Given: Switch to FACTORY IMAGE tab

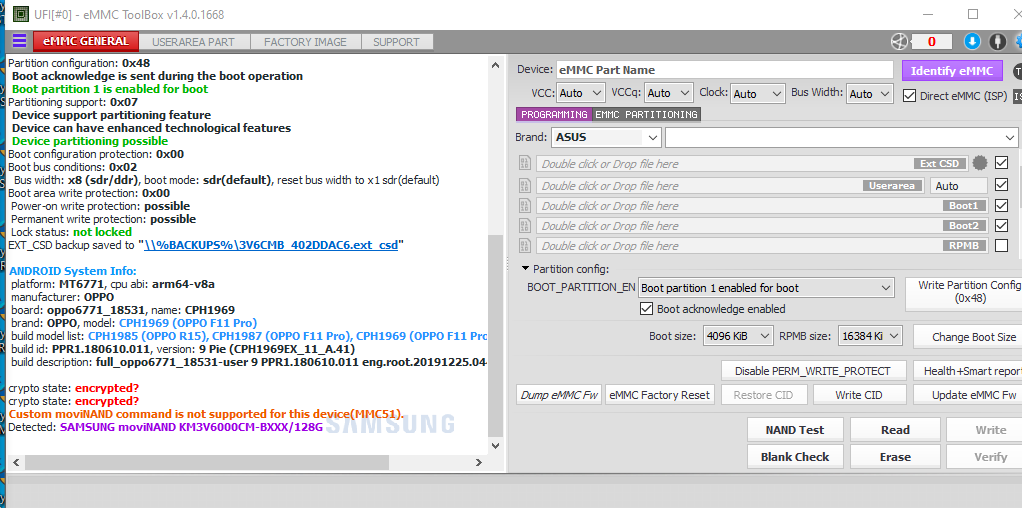Looking at the screenshot, I should pos(305,42).
